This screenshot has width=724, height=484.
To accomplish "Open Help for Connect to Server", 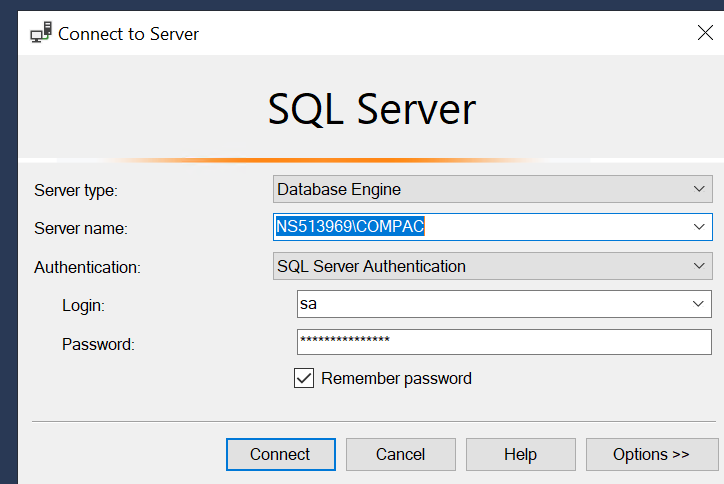I will [520, 454].
